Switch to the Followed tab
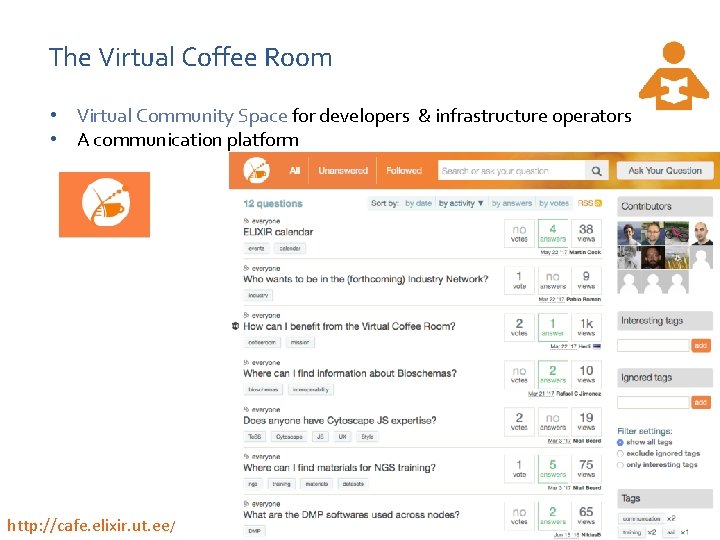Image resolution: width=720 pixels, height=540 pixels. coord(404,171)
